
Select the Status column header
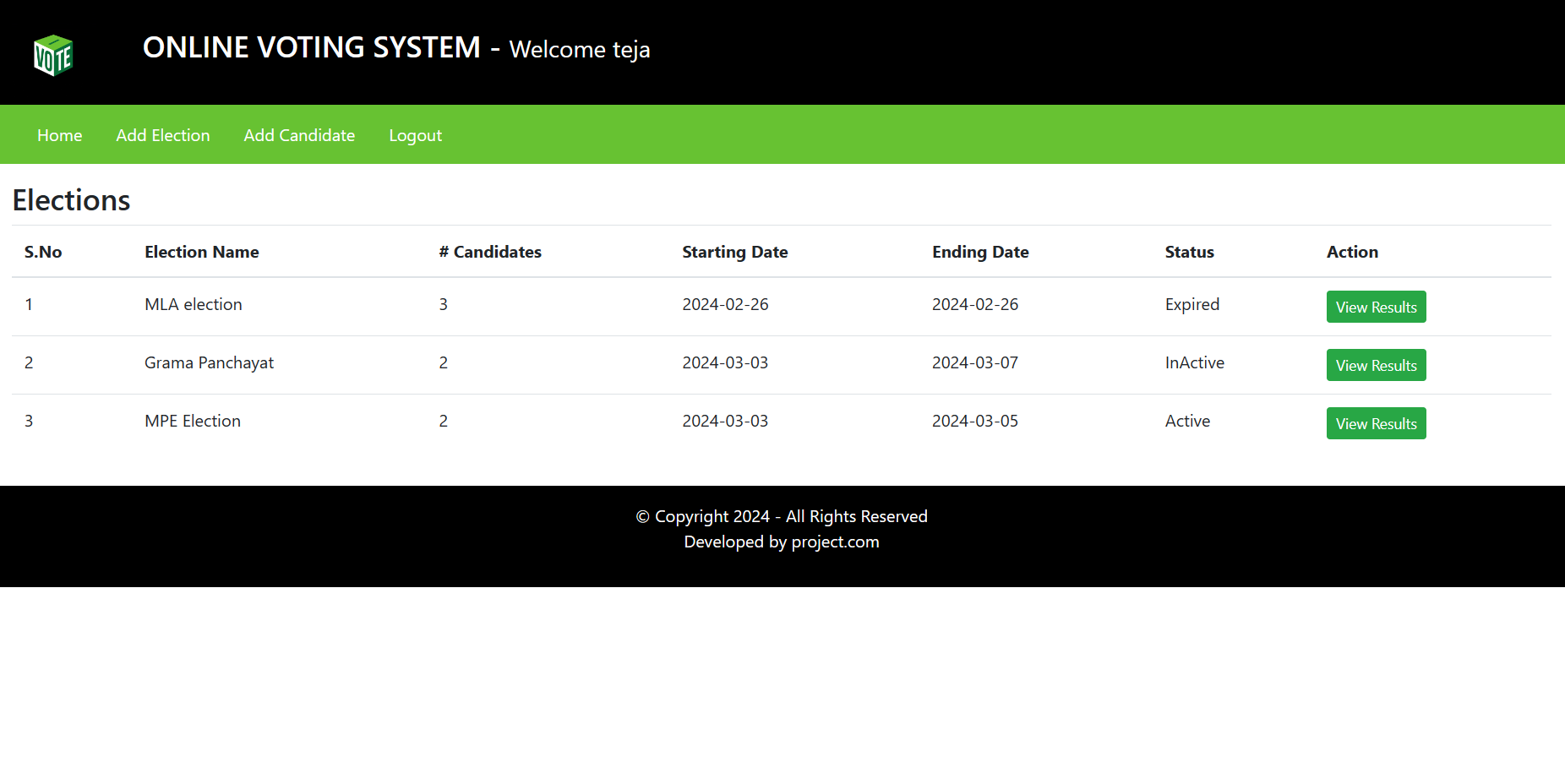click(1189, 252)
